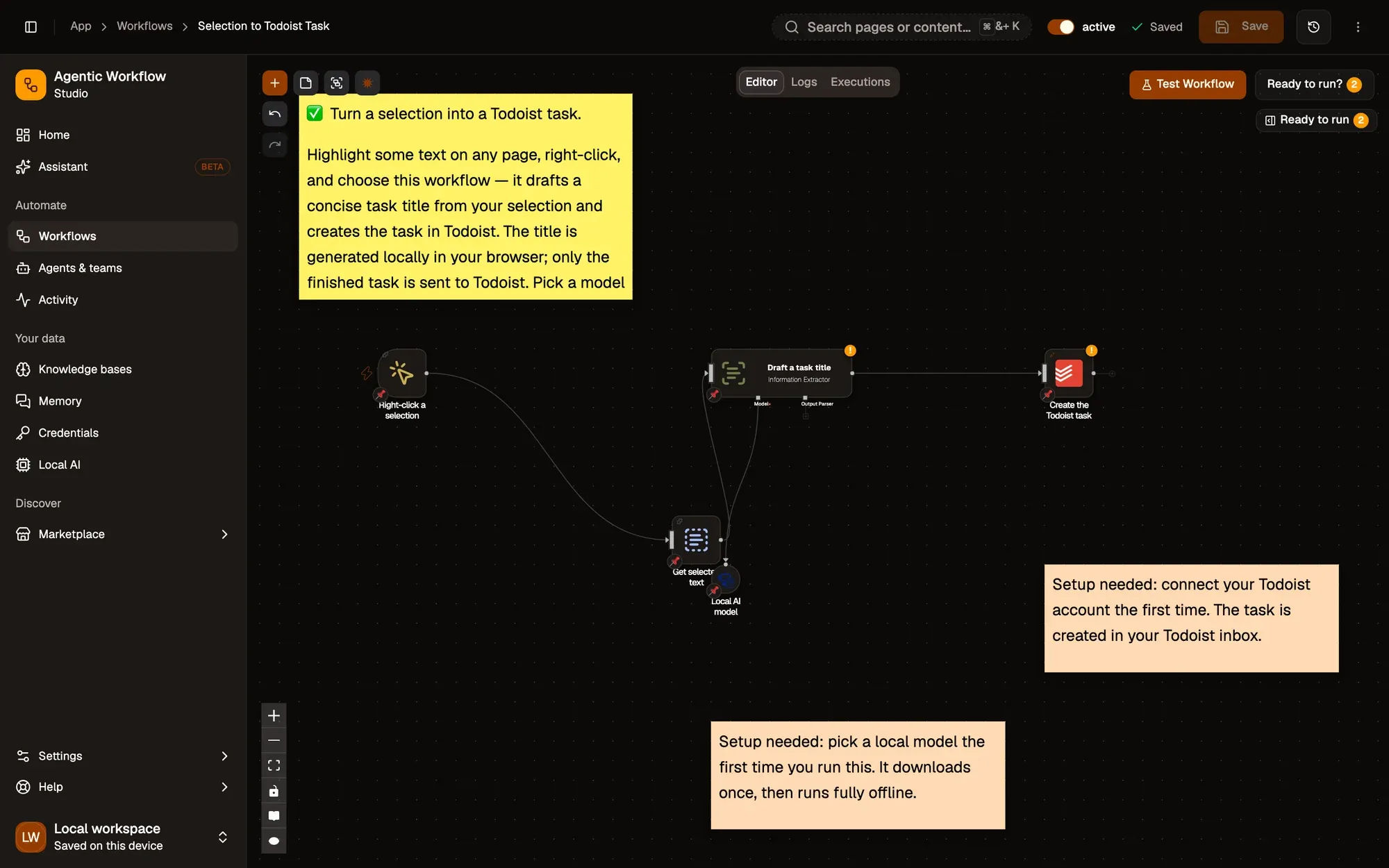
Task: Expand the Settings chevron
Action: pyautogui.click(x=224, y=756)
